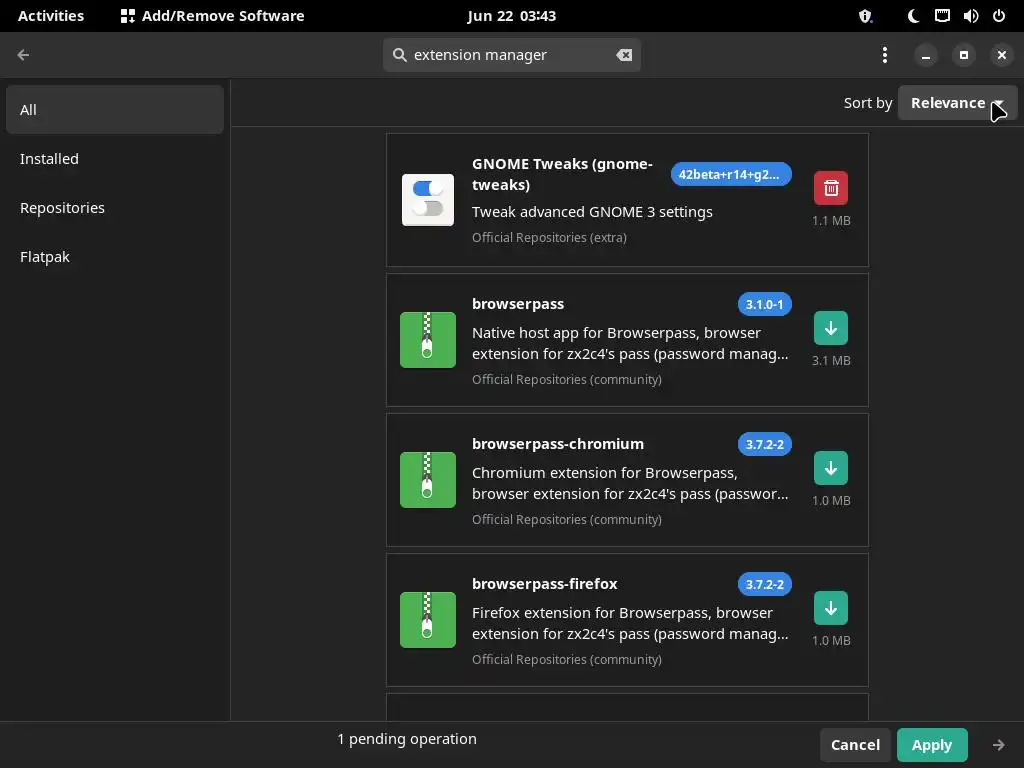Click the 42beta version badge

(731, 174)
